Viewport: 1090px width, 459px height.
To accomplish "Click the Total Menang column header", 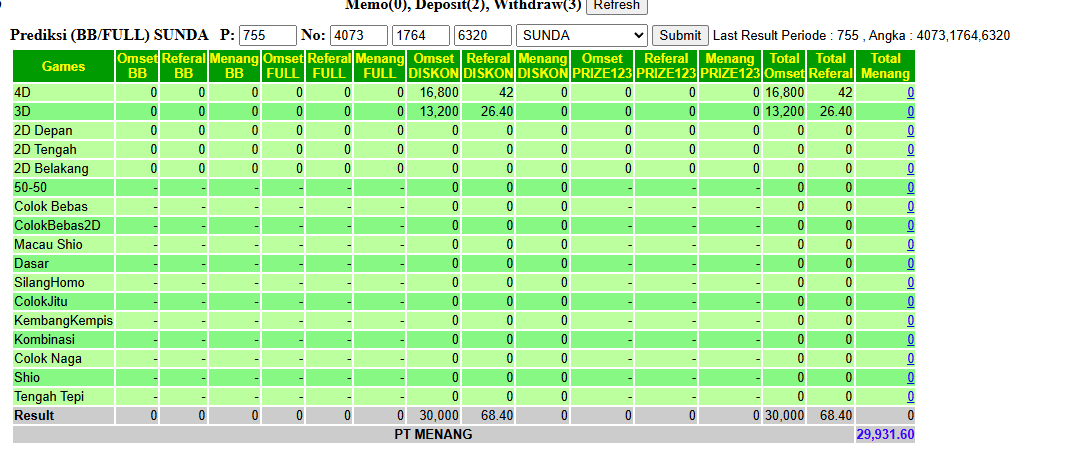I will (885, 66).
